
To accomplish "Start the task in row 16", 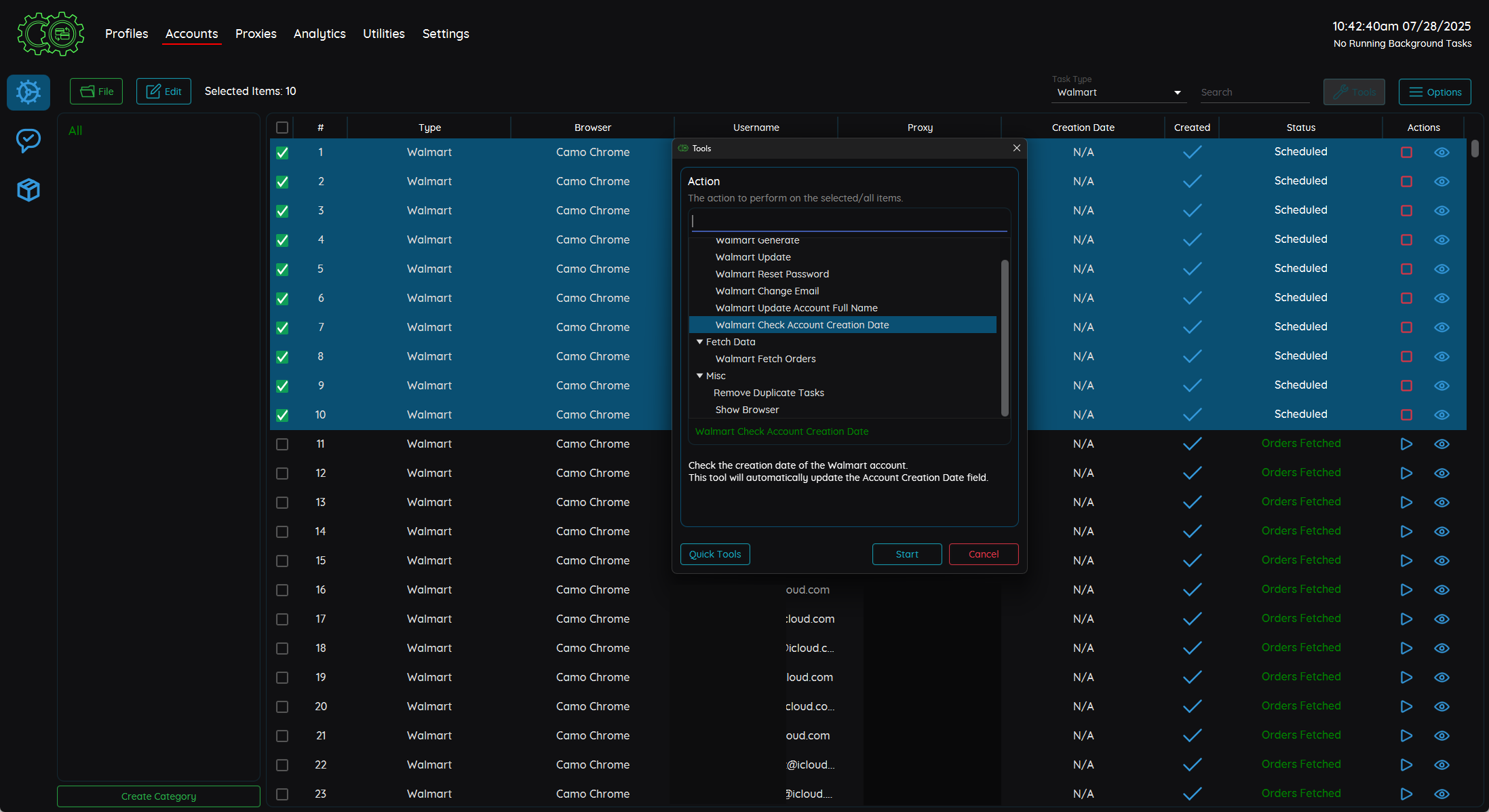I will (x=1406, y=590).
